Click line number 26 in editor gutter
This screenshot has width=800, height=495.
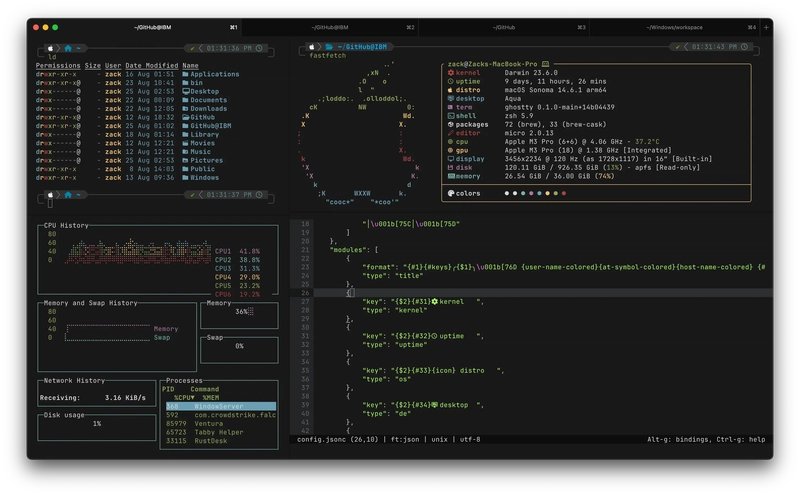point(305,293)
